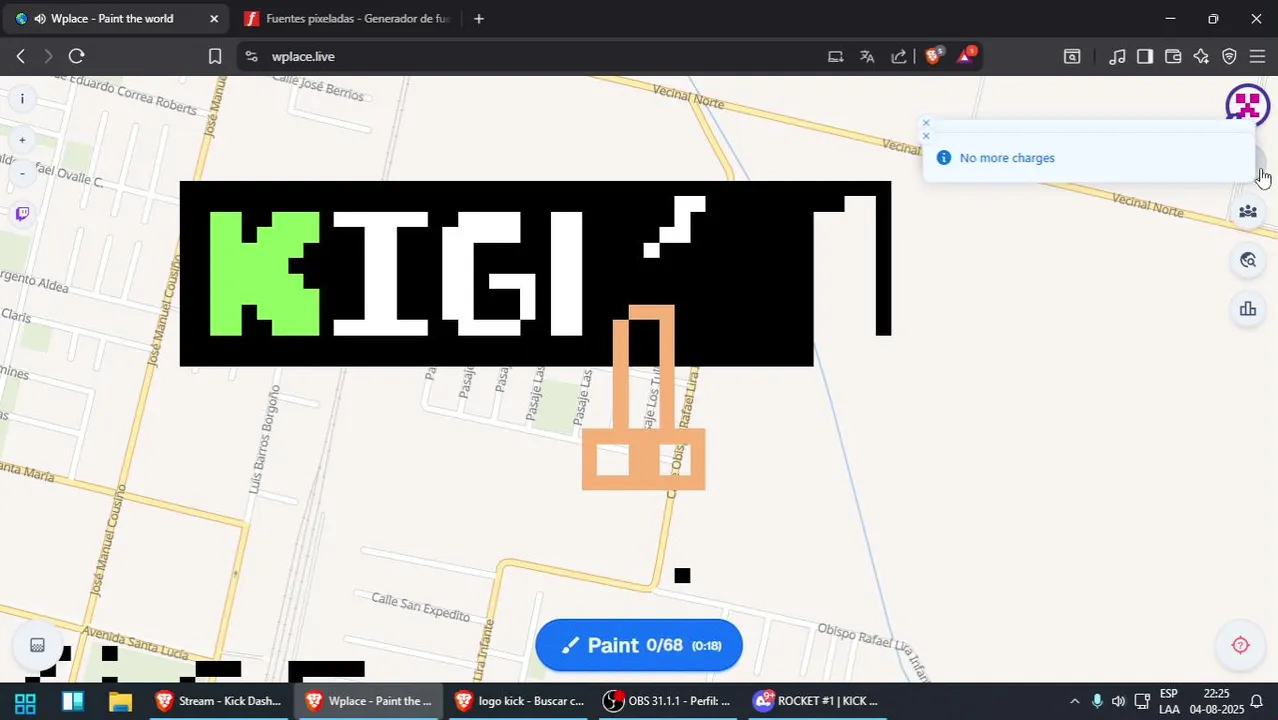Open the info button on the map

22,98
